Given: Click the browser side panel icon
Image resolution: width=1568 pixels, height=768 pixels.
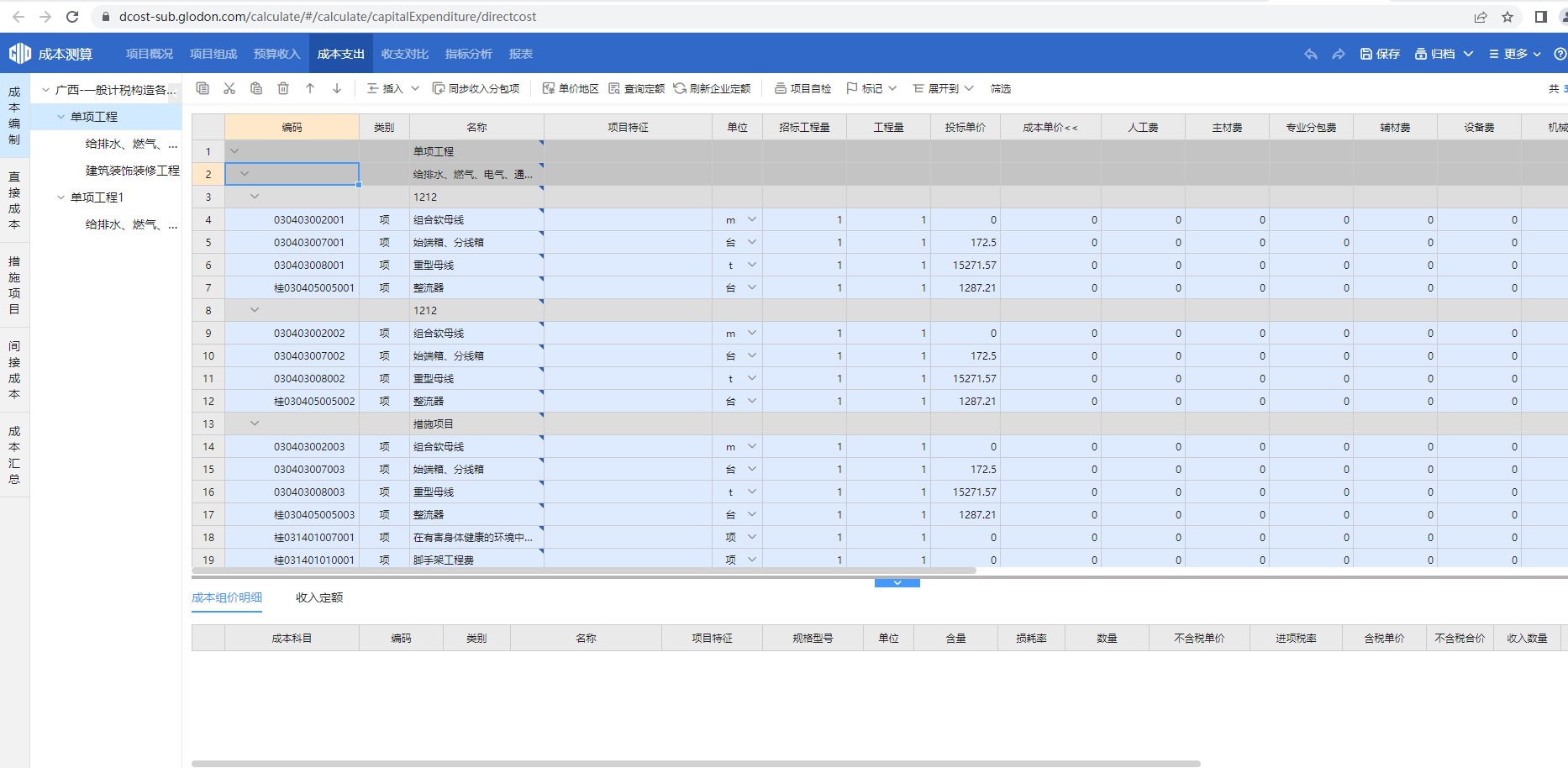Looking at the screenshot, I should (1541, 17).
